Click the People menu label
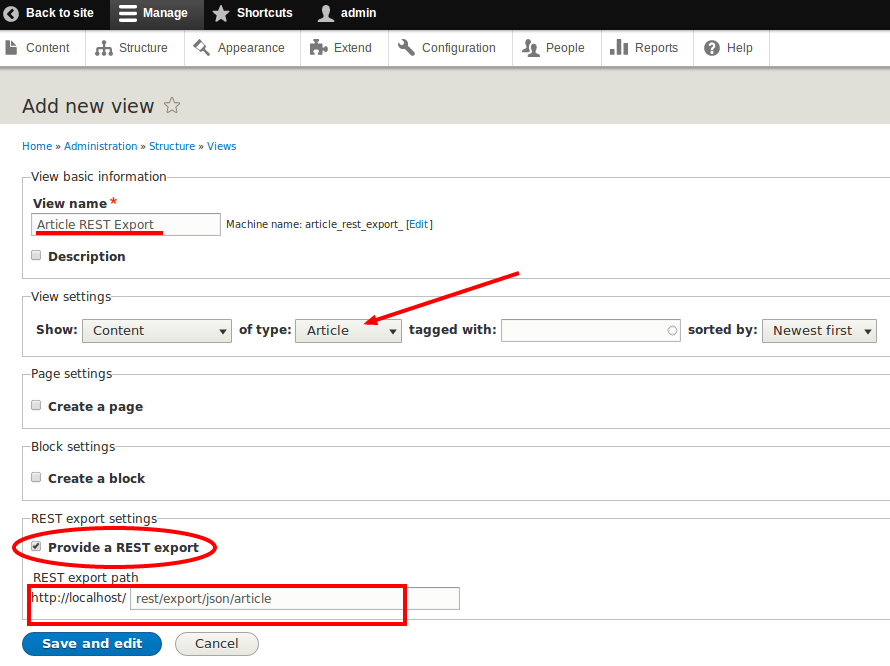890x666 pixels. 565,48
